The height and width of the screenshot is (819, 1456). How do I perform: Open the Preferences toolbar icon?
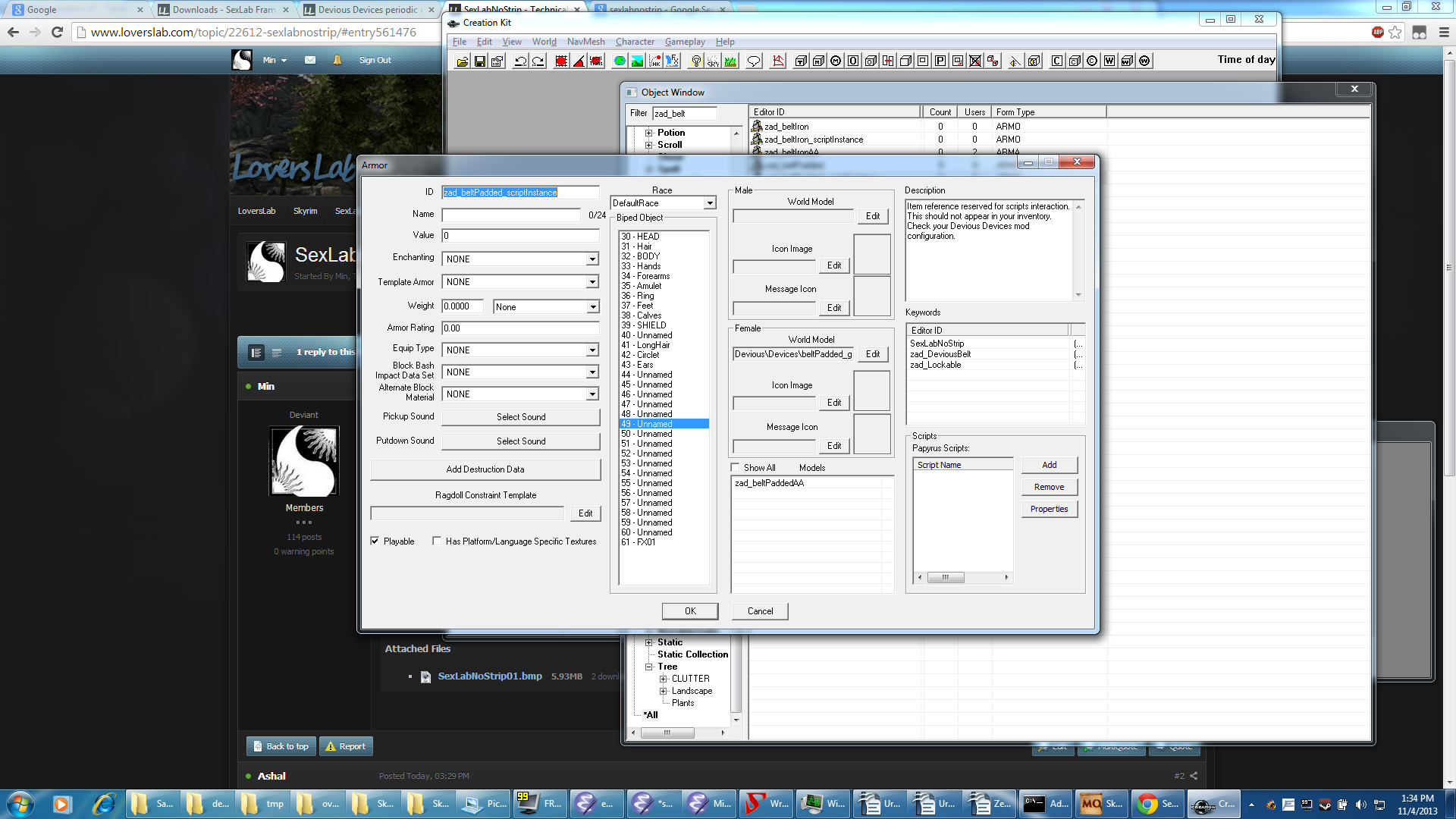point(497,61)
